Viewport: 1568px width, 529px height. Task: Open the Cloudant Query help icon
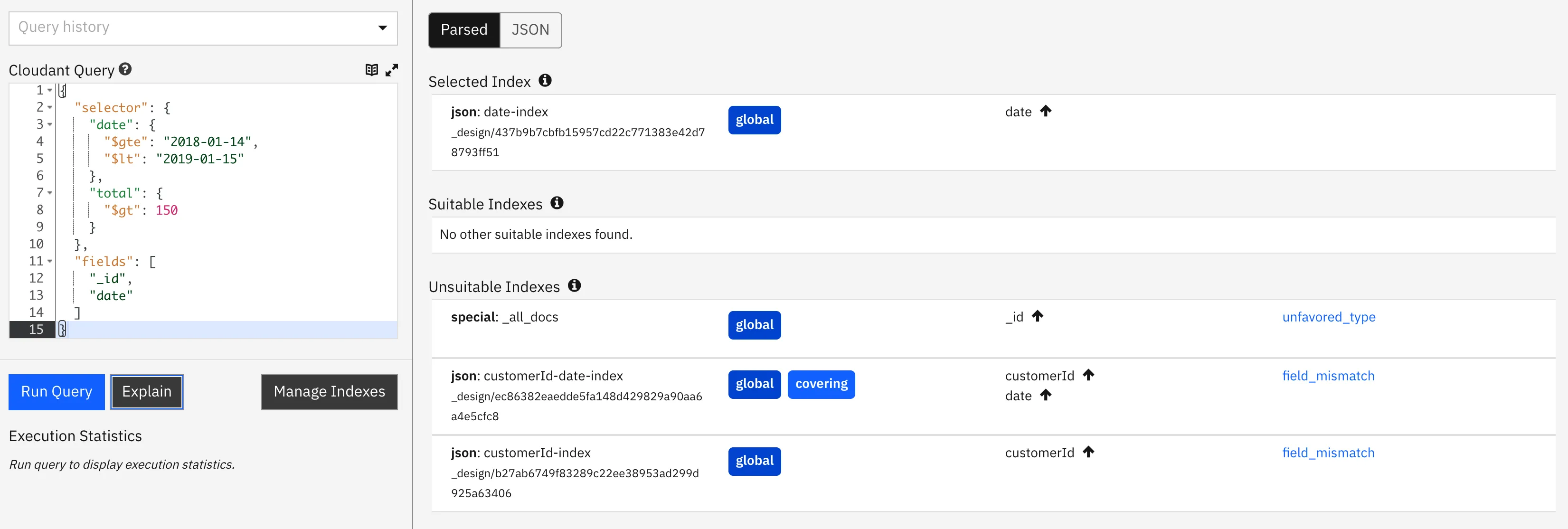point(125,69)
